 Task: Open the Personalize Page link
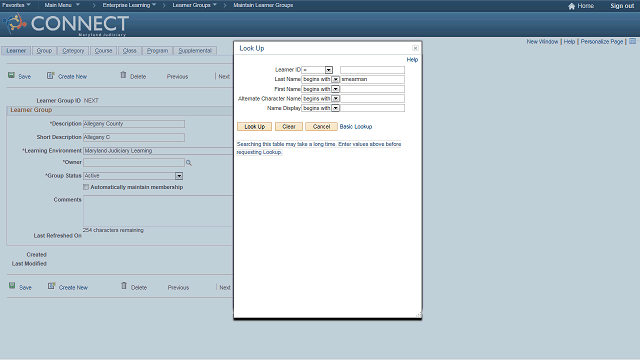tap(602, 42)
